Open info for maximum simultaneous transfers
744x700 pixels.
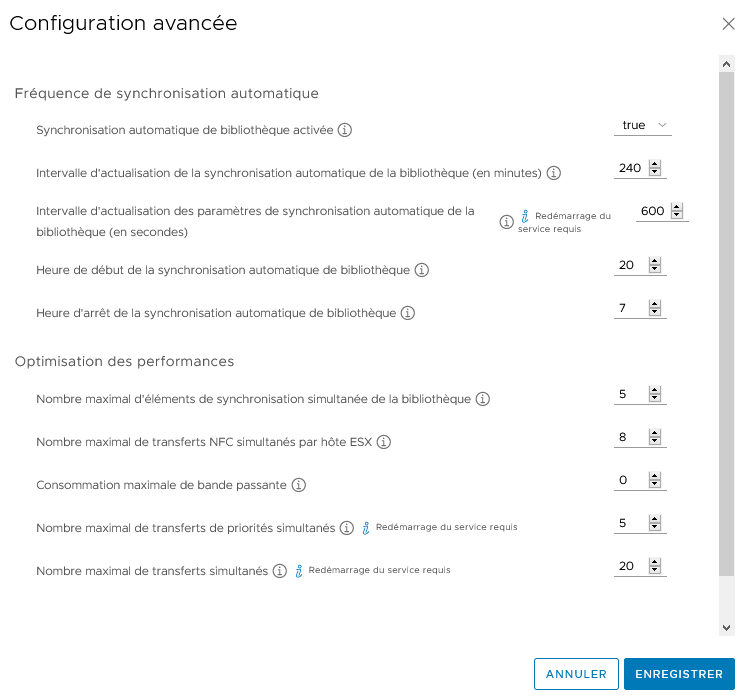[x=279, y=571]
